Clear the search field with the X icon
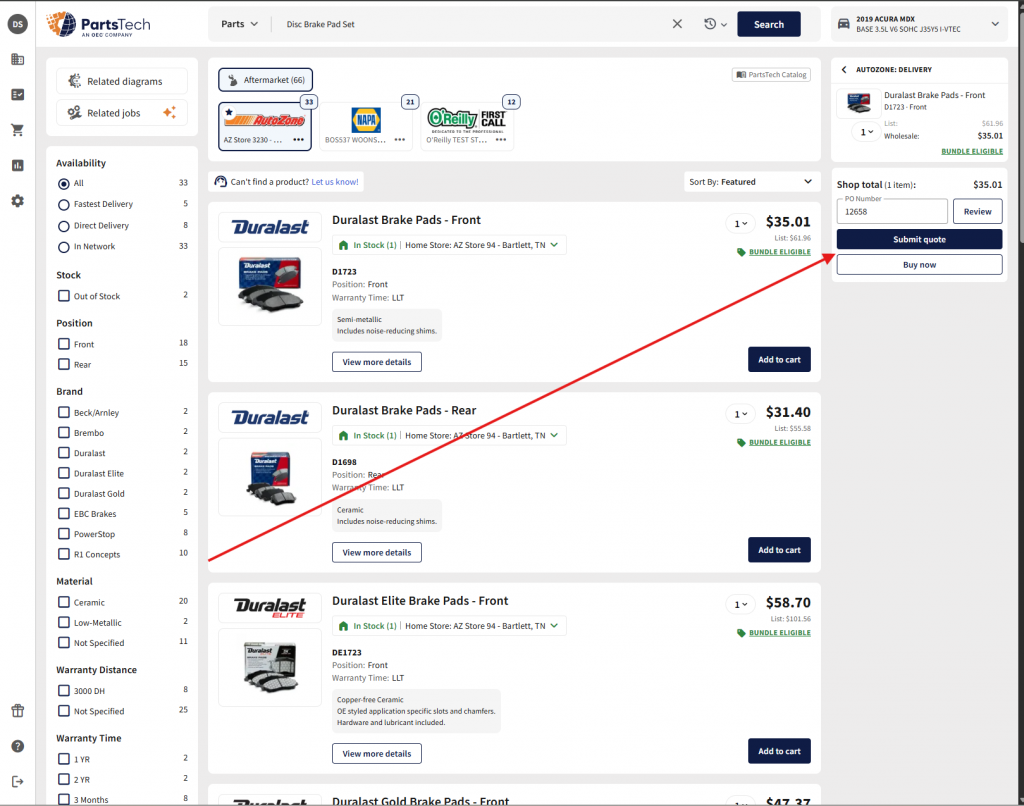Image resolution: width=1024 pixels, height=806 pixels. click(x=677, y=24)
